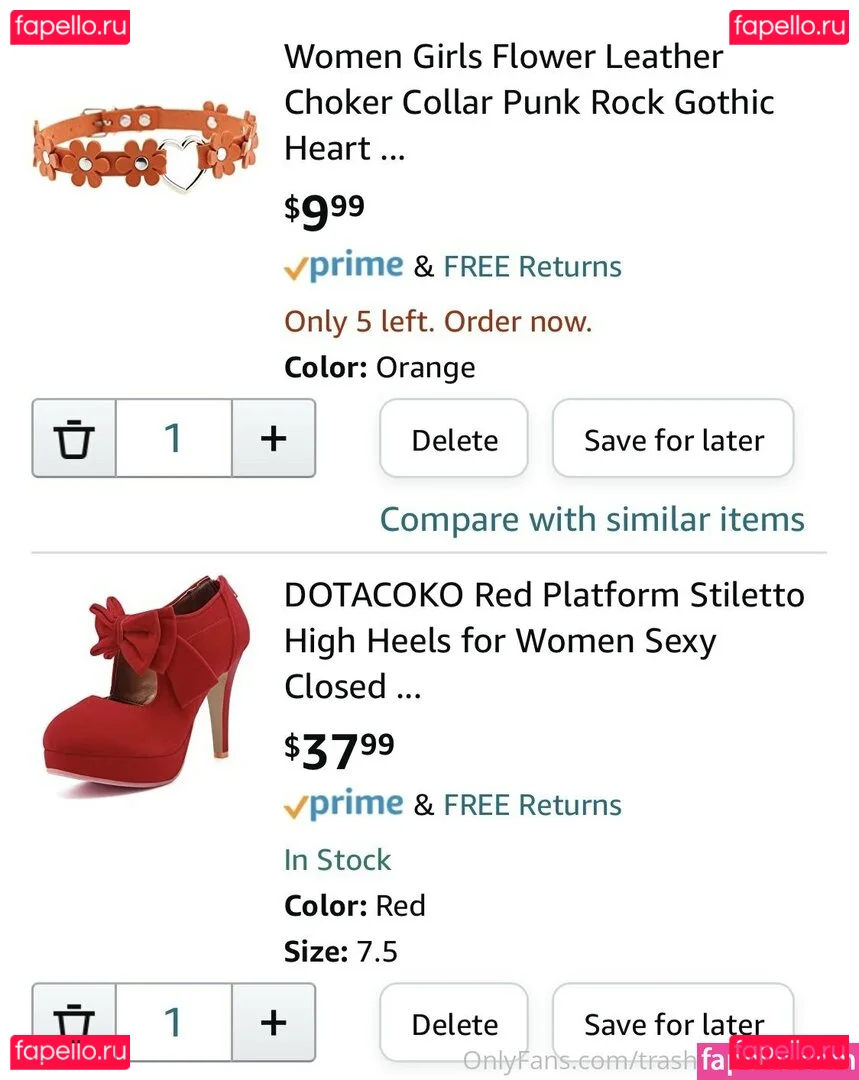This screenshot has height=1080, width=859.
Task: Click the trash icon for the orange choker
Action: [75, 438]
